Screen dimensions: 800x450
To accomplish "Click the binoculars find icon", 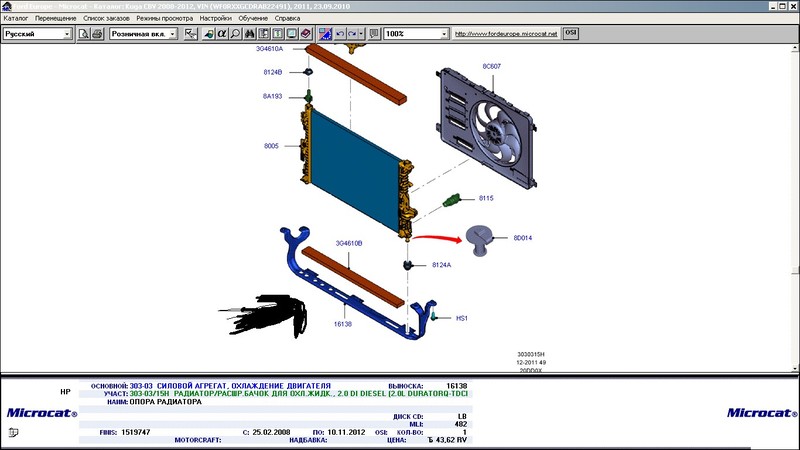I will [x=251, y=34].
